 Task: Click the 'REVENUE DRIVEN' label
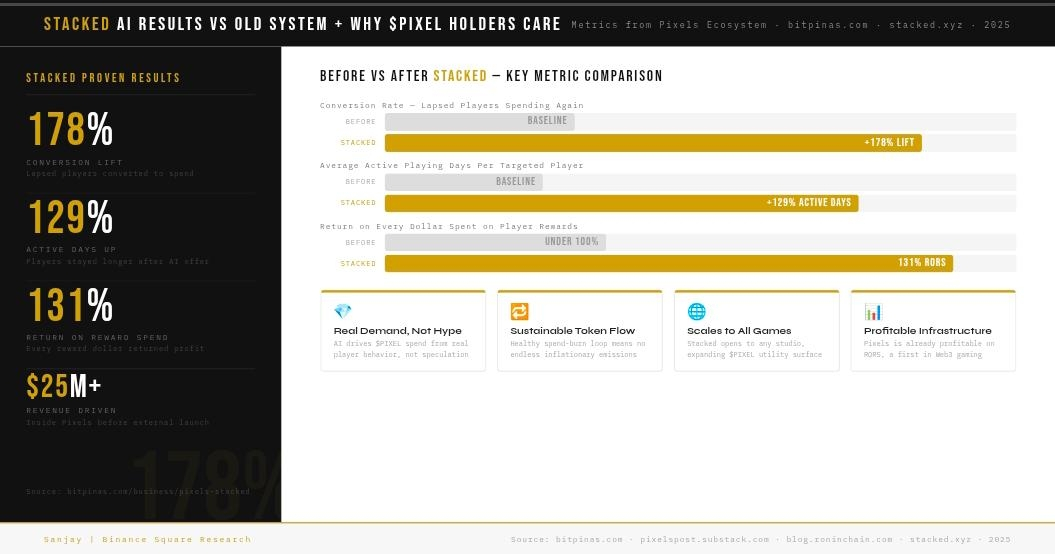(x=71, y=411)
